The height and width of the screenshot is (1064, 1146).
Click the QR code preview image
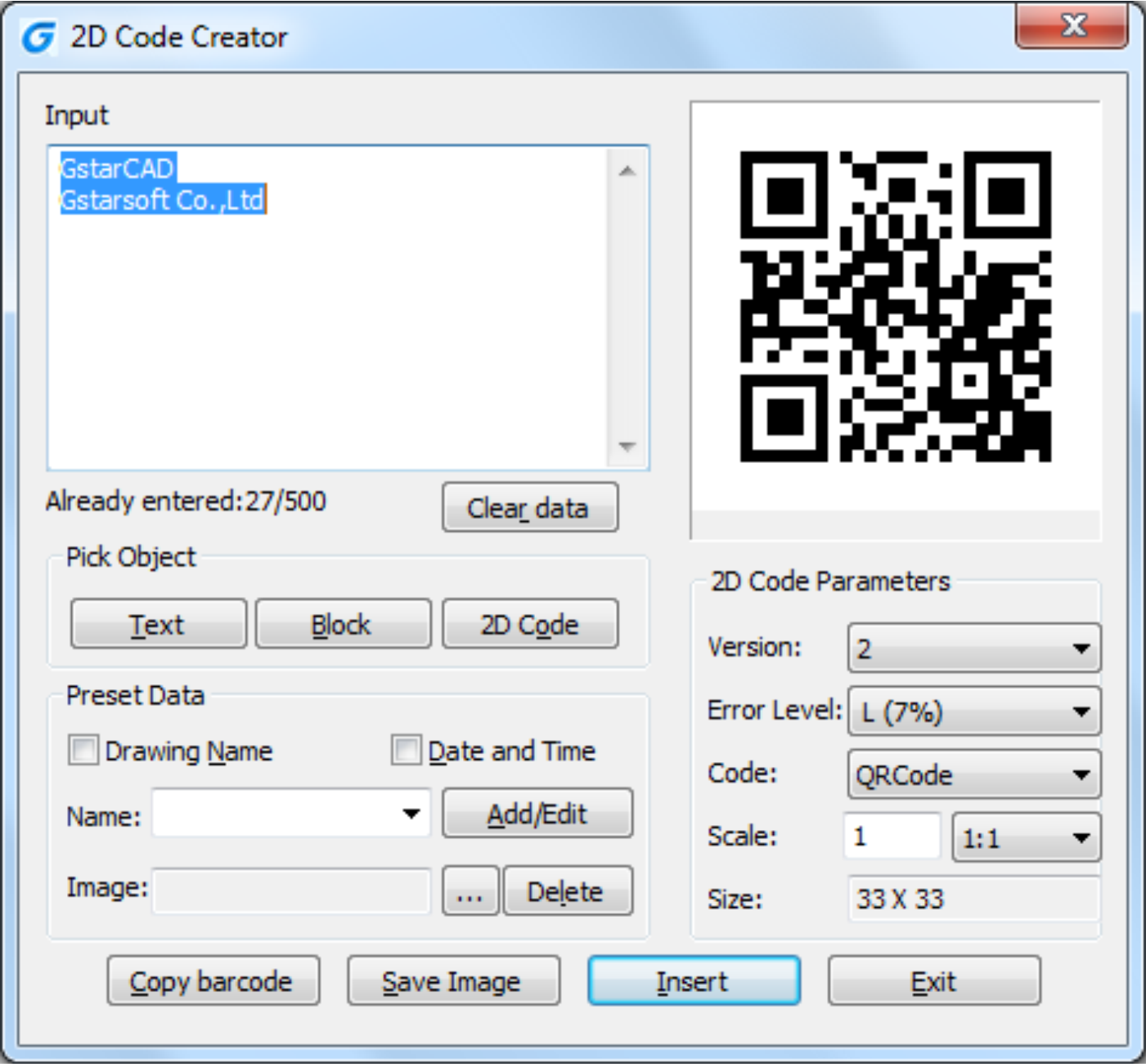point(896,307)
